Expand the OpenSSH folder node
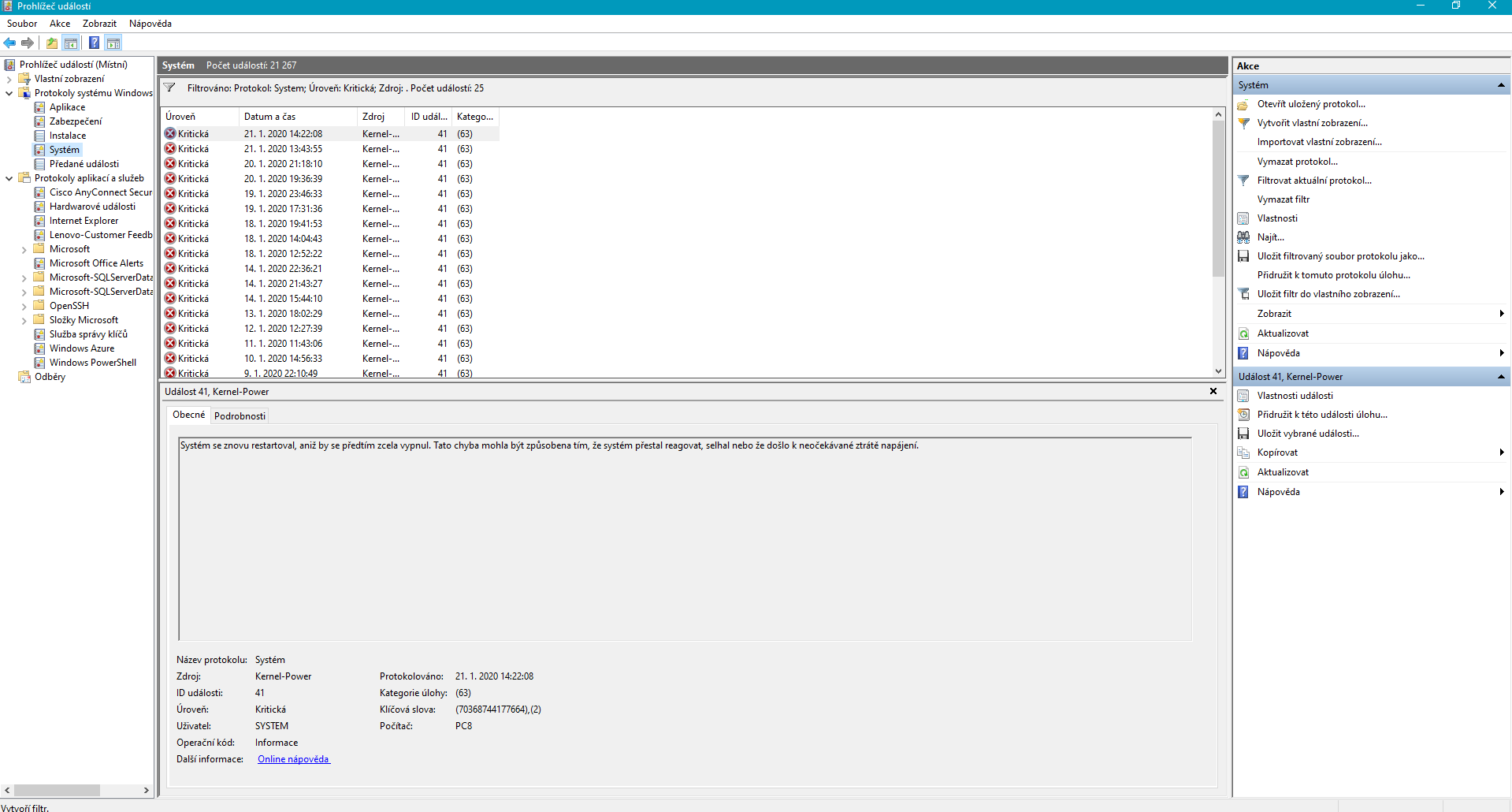 click(x=24, y=306)
